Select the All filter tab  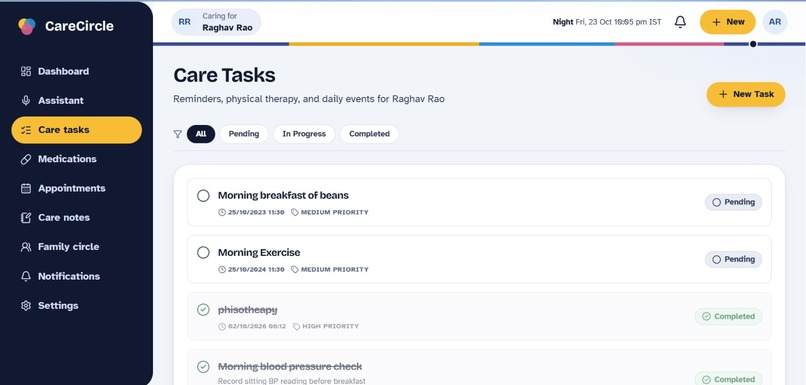(x=201, y=134)
